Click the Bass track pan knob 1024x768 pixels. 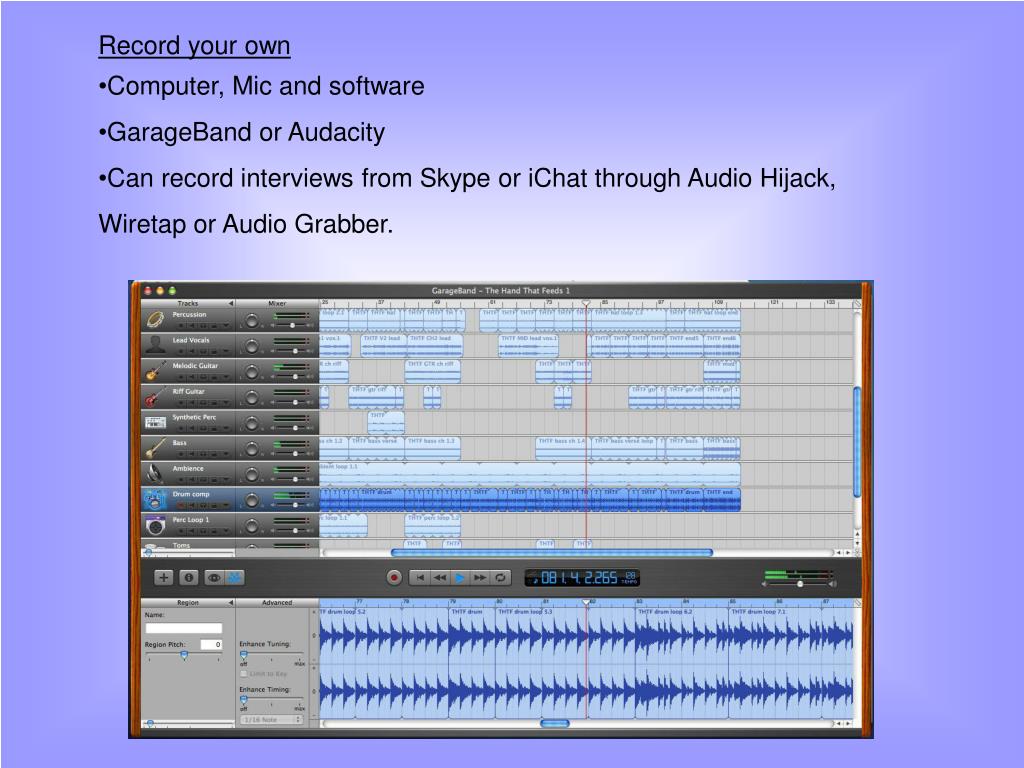251,449
